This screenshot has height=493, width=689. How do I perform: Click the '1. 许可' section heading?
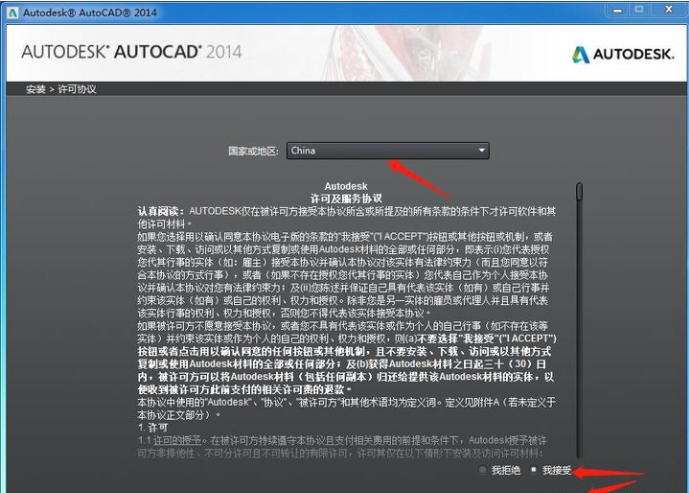(153, 428)
